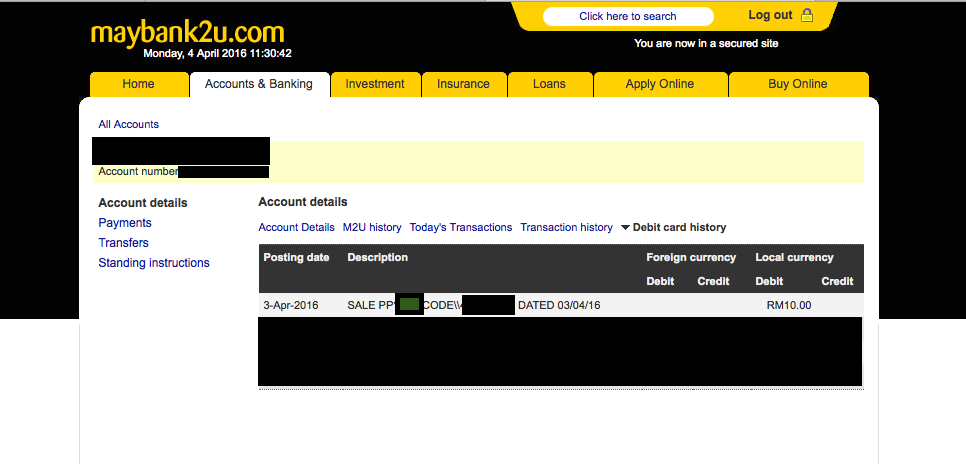
Task: Switch to the Accounts & Banking tab
Action: coord(259,84)
